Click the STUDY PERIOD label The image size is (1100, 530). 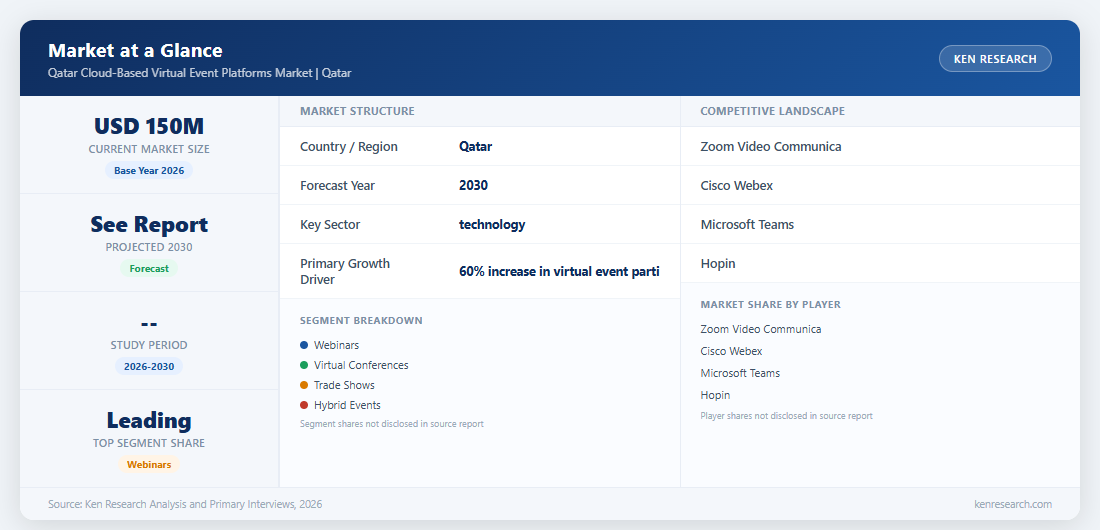(149, 345)
